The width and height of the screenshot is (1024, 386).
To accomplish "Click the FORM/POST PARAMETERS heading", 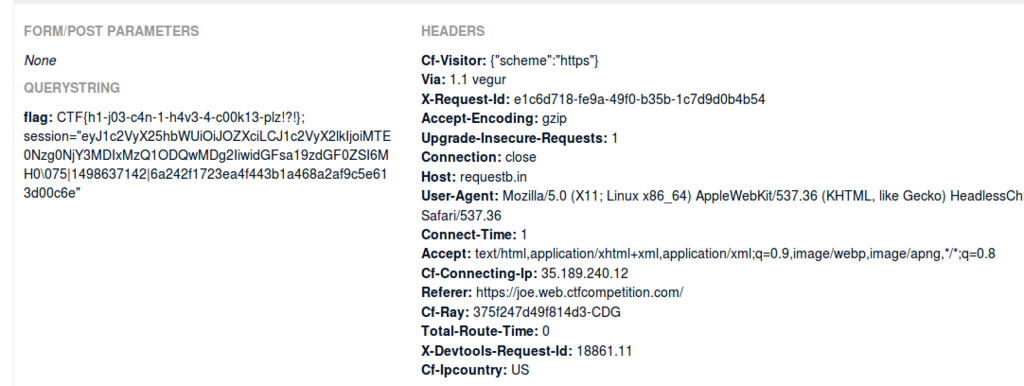I will click(112, 31).
